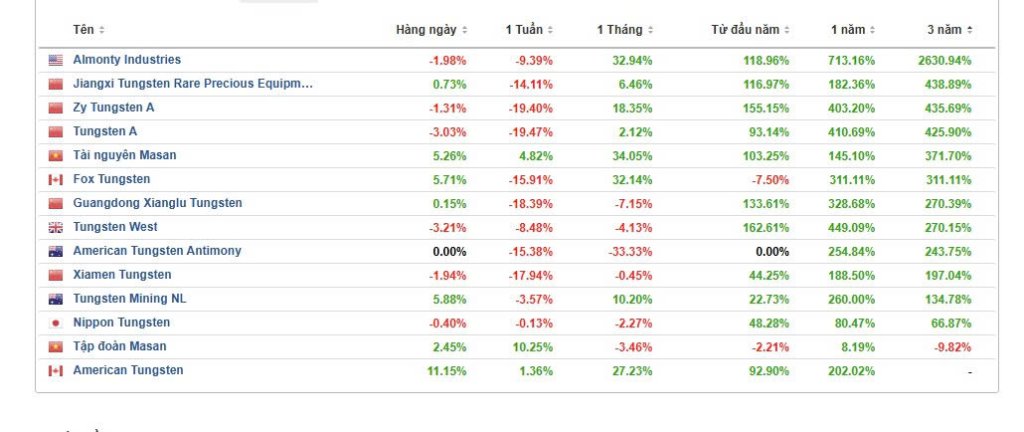The image size is (1024, 432).
Task: Click the Canadian flag next to Fox Tungsten
Action: [x=56, y=180]
